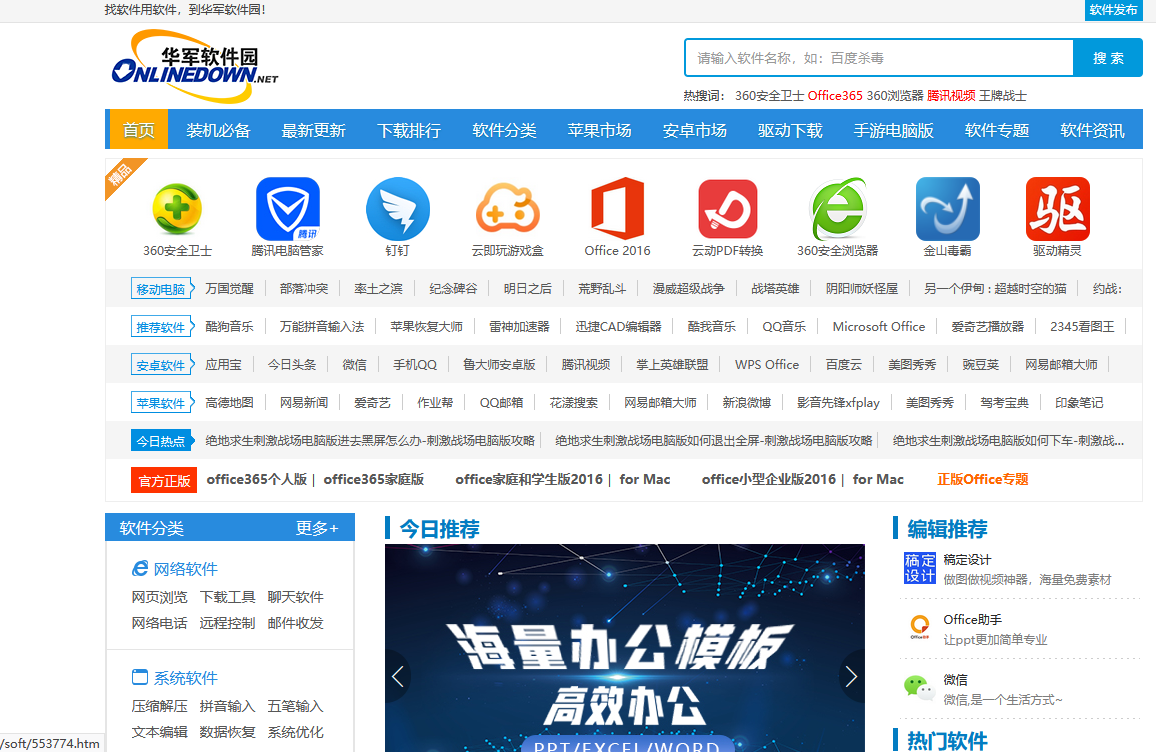Open the 360安全浏览器 icon
Screen dimensions: 1156x752
click(837, 207)
